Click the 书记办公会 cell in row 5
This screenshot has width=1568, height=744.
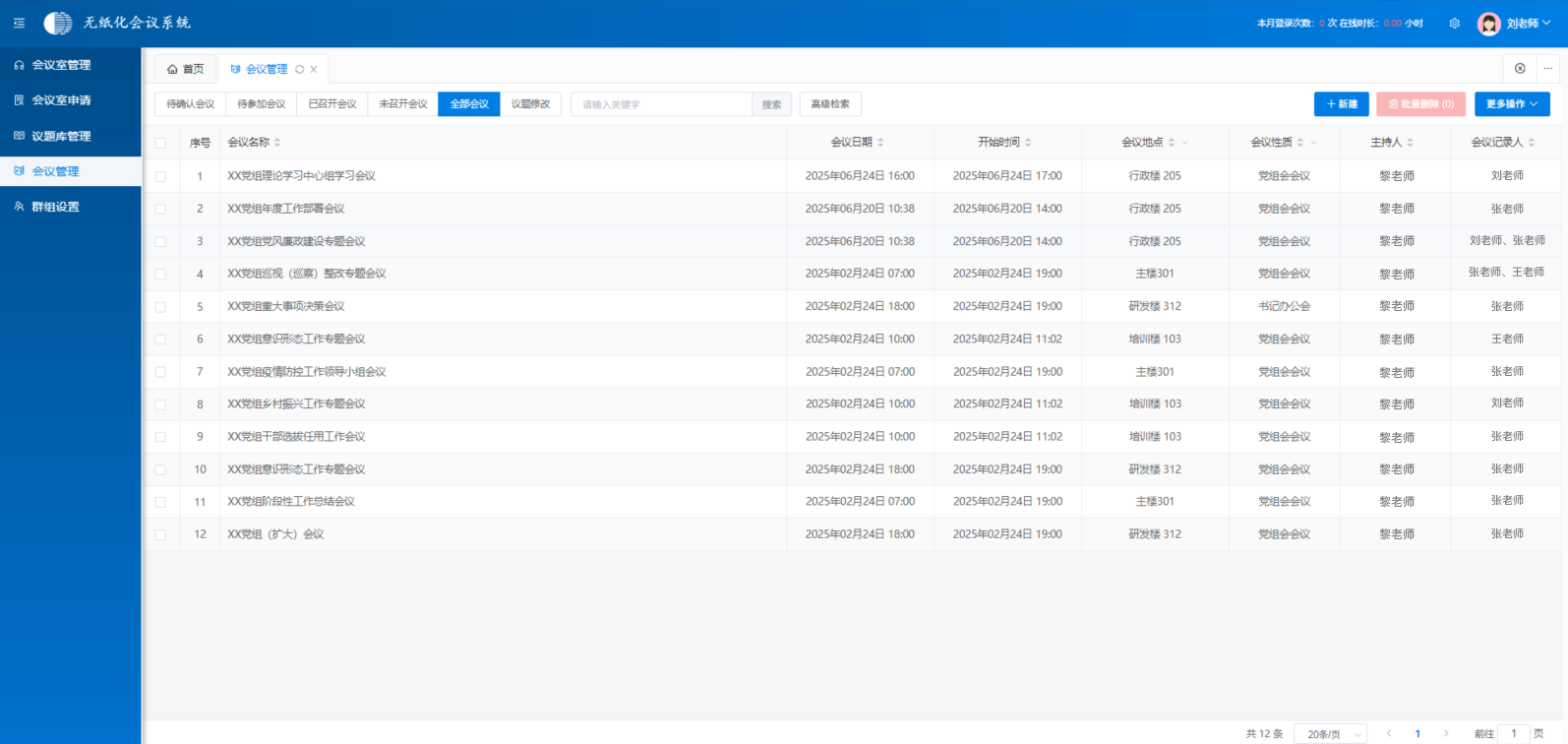(1285, 306)
